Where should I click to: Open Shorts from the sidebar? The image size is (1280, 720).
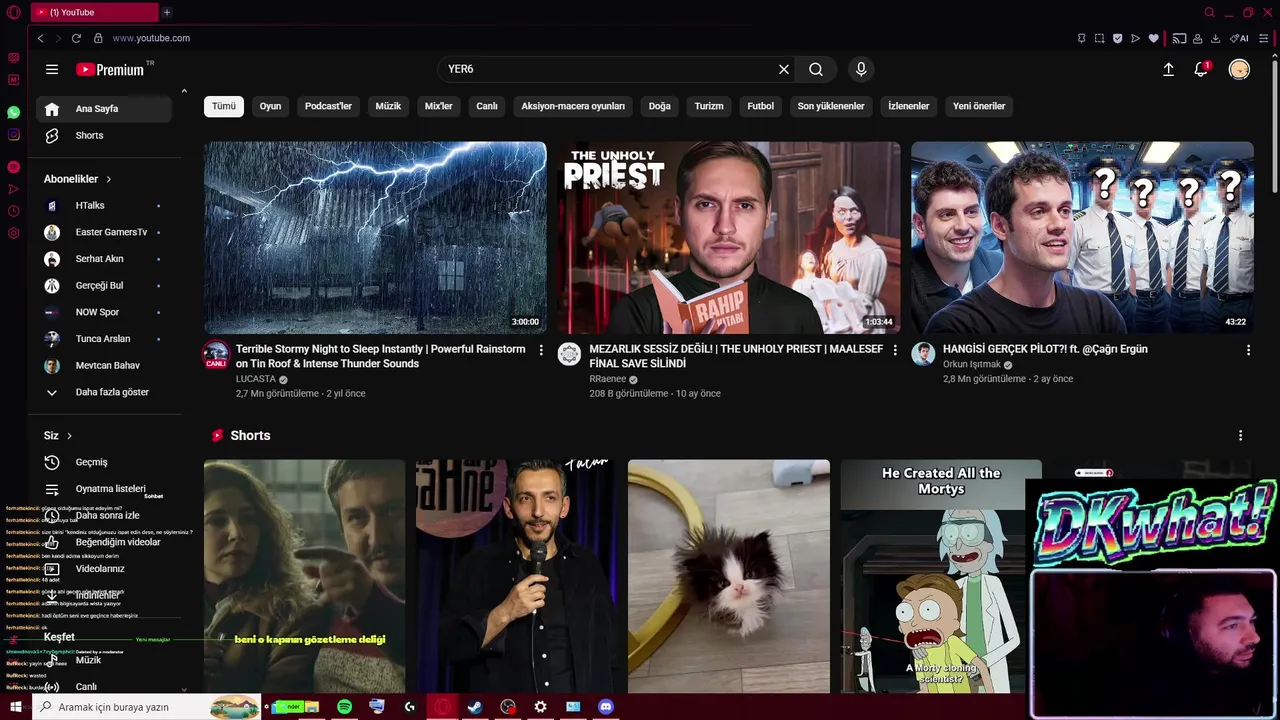104,135
